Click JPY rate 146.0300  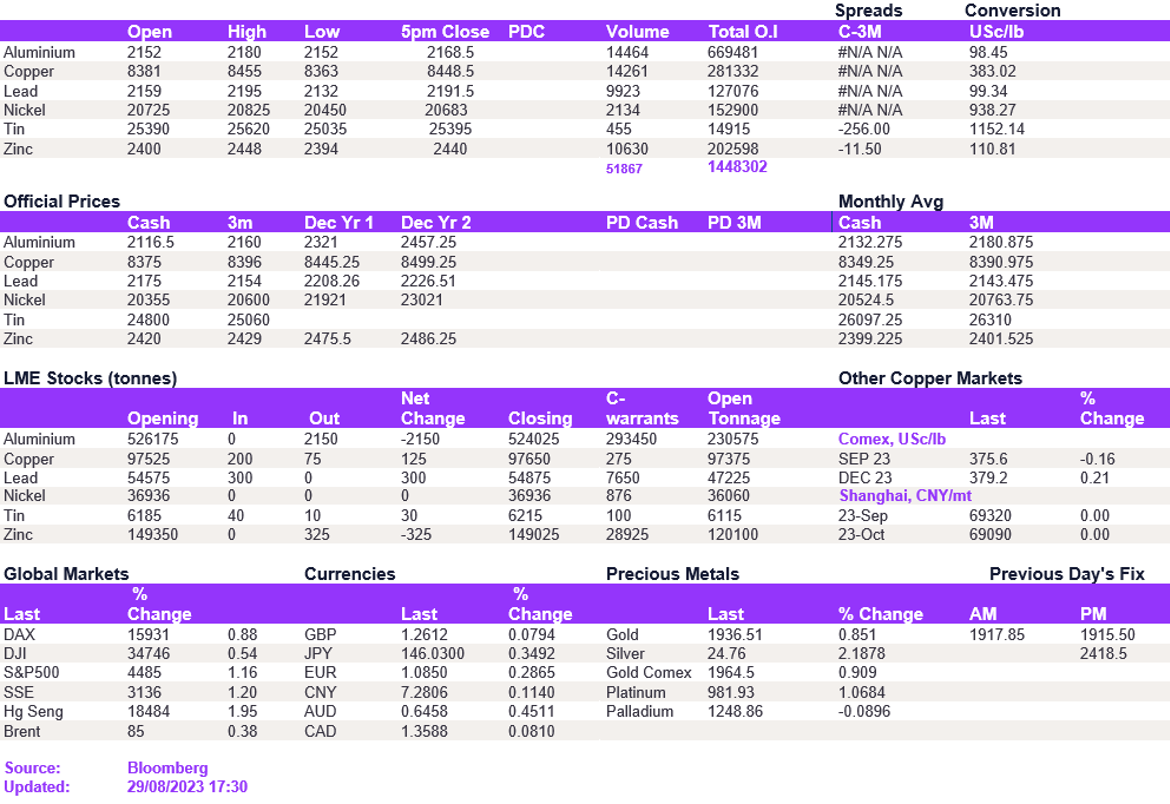(433, 654)
